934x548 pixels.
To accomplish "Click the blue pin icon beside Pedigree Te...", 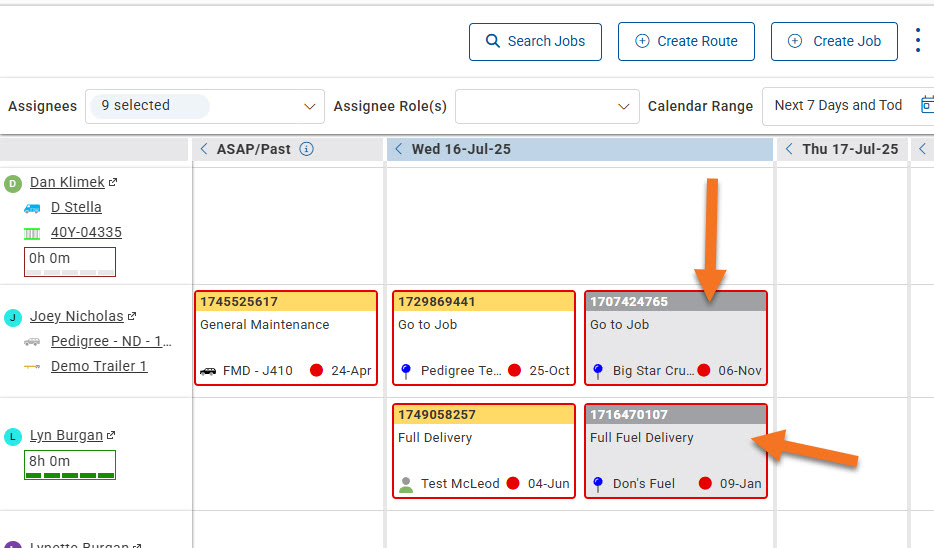I will pos(406,371).
